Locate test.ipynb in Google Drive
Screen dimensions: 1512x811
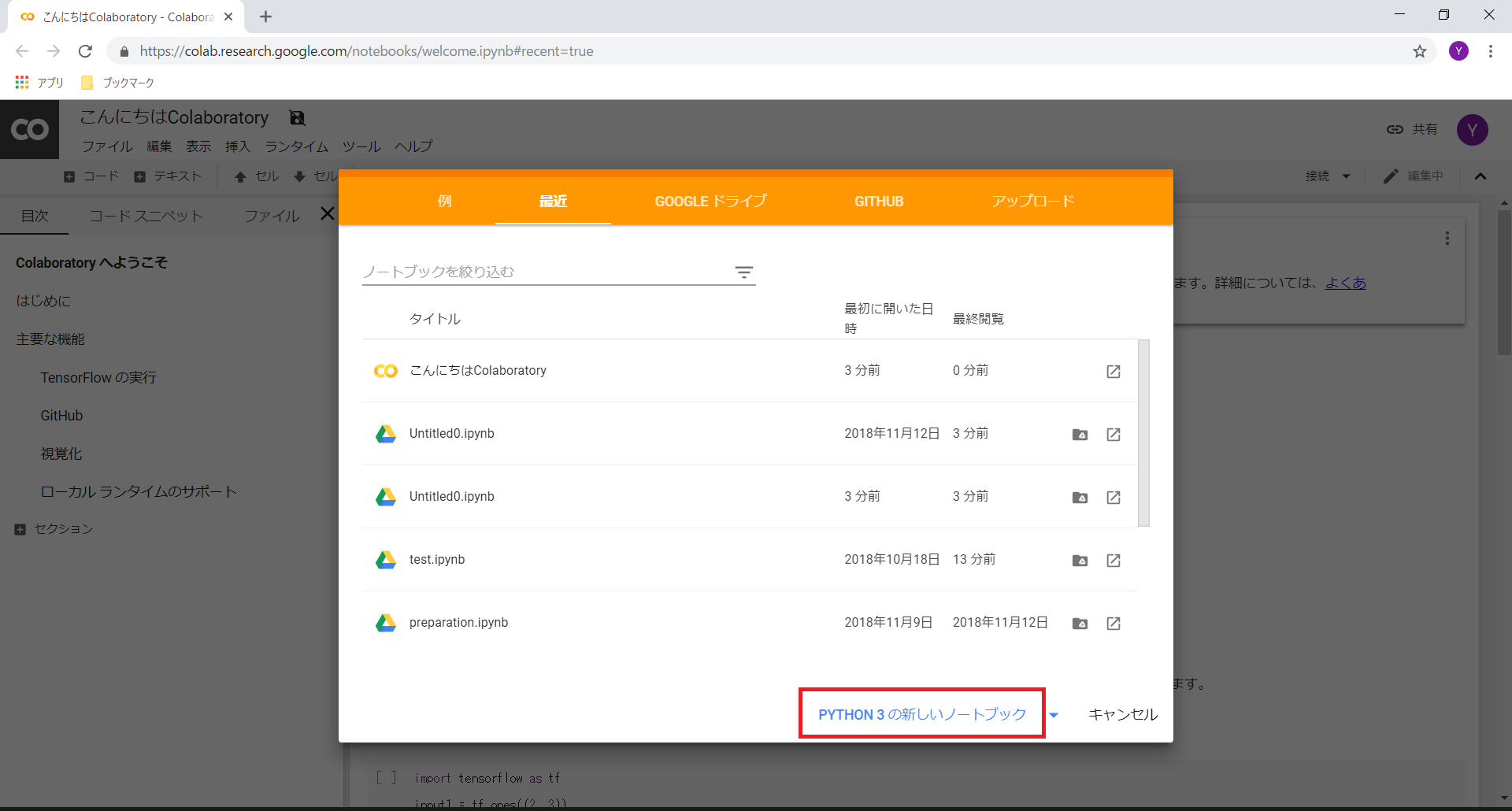pyautogui.click(x=1080, y=560)
